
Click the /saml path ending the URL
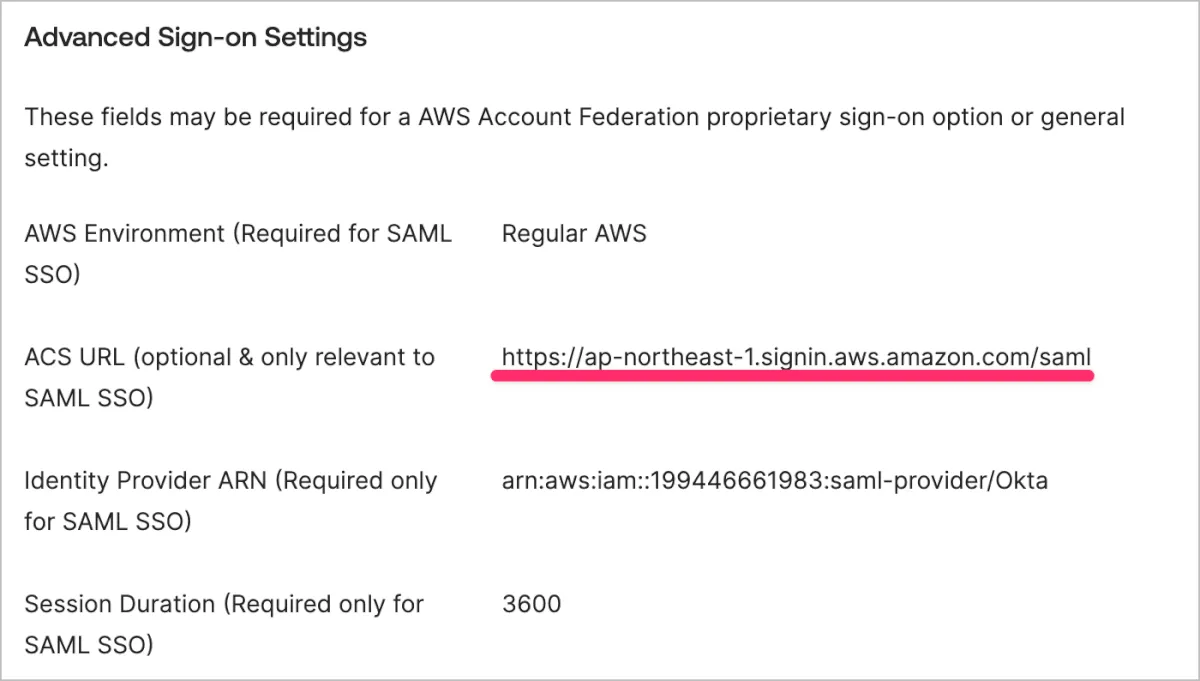pyautogui.click(x=1064, y=357)
